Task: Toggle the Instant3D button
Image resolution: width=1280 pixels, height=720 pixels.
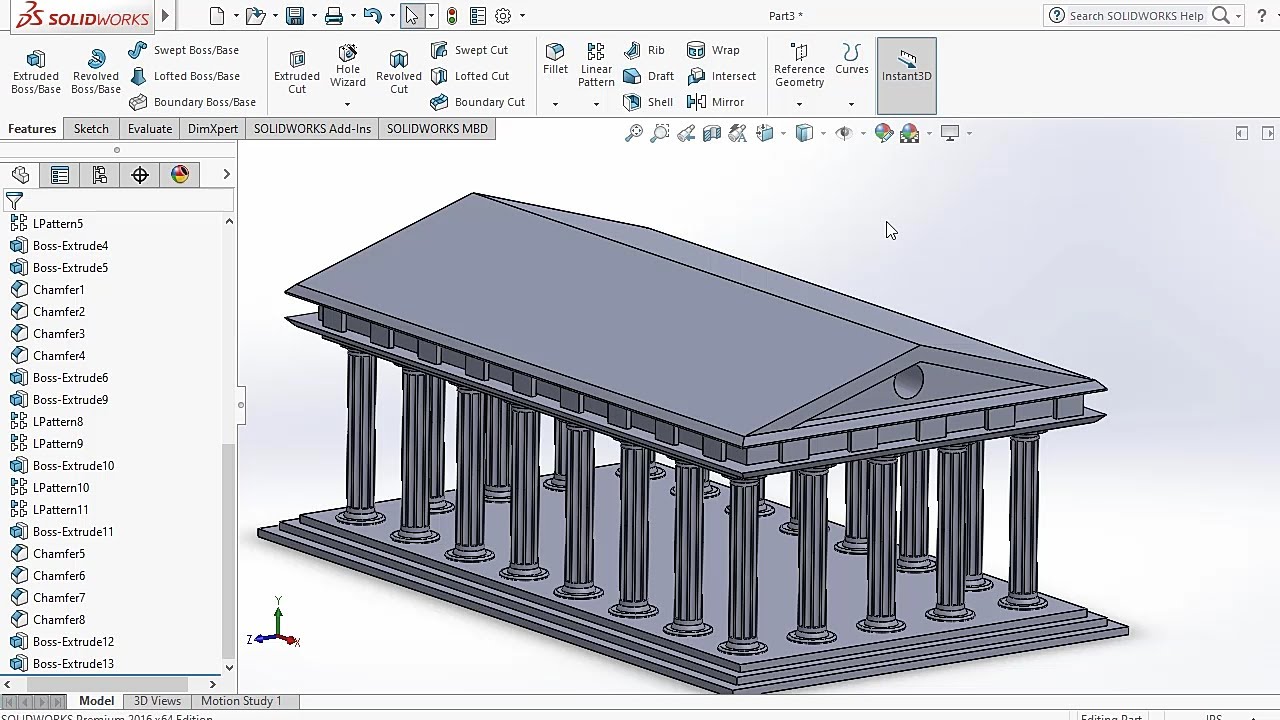Action: [x=907, y=76]
